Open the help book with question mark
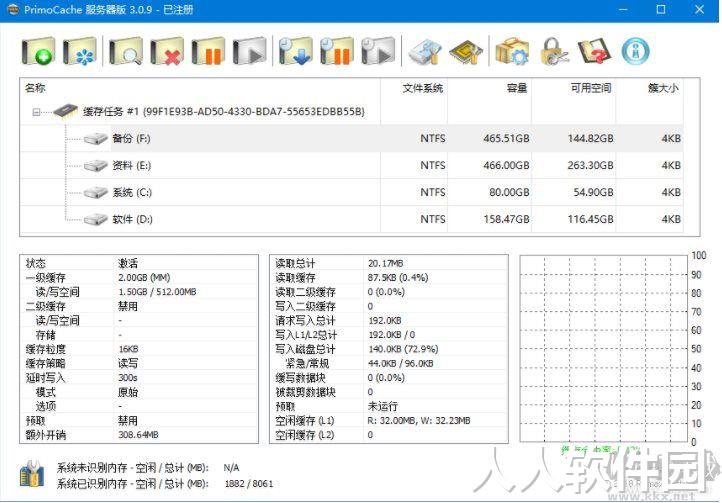 tap(594, 51)
